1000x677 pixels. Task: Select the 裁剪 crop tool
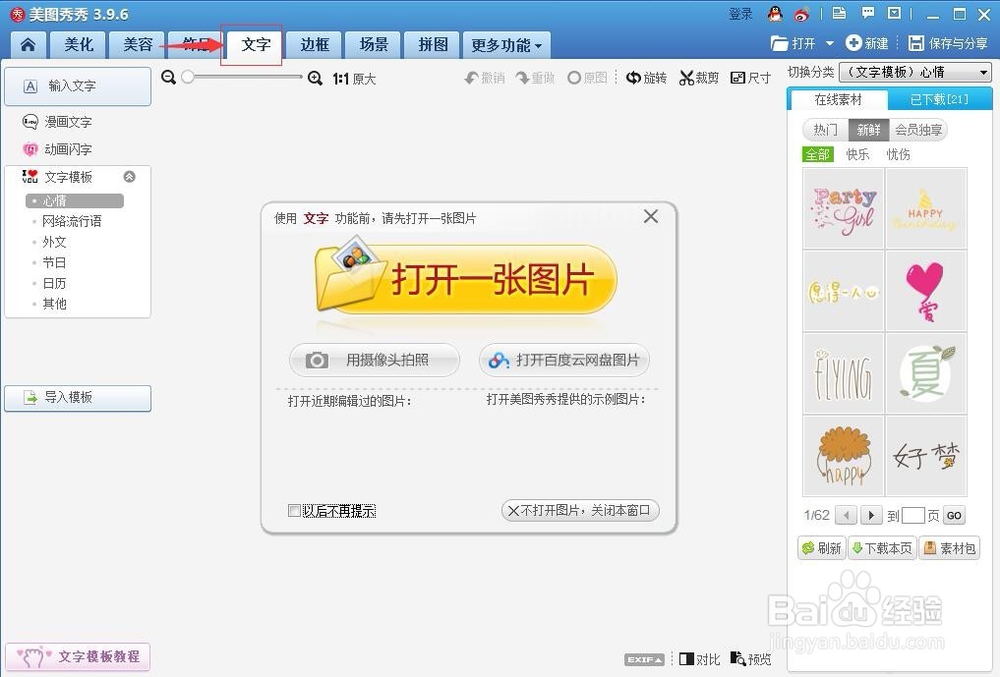[698, 76]
